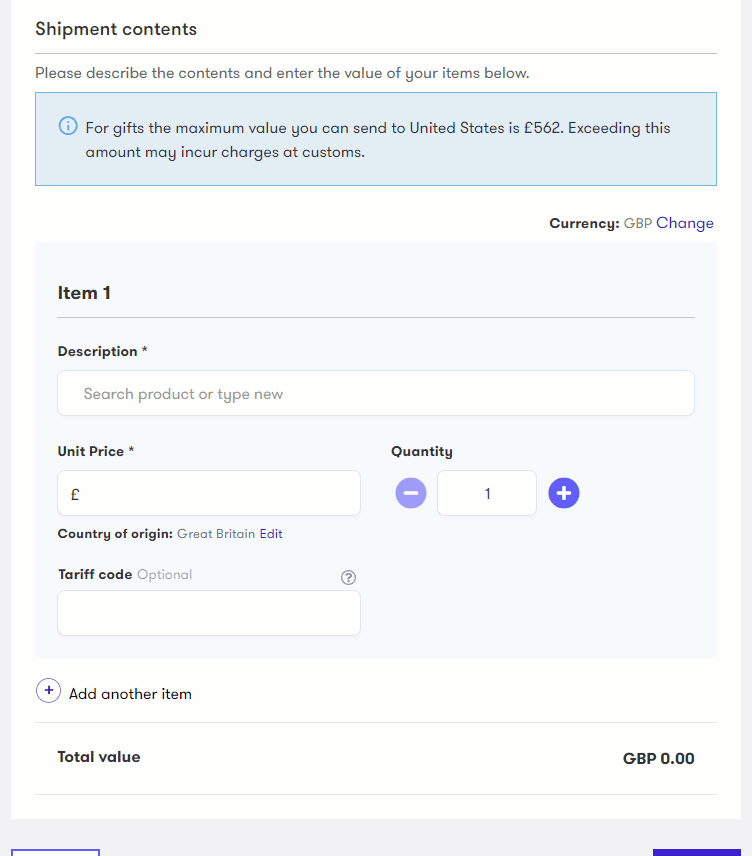Decrease quantity with the minus button
The height and width of the screenshot is (856, 752).
click(x=411, y=493)
